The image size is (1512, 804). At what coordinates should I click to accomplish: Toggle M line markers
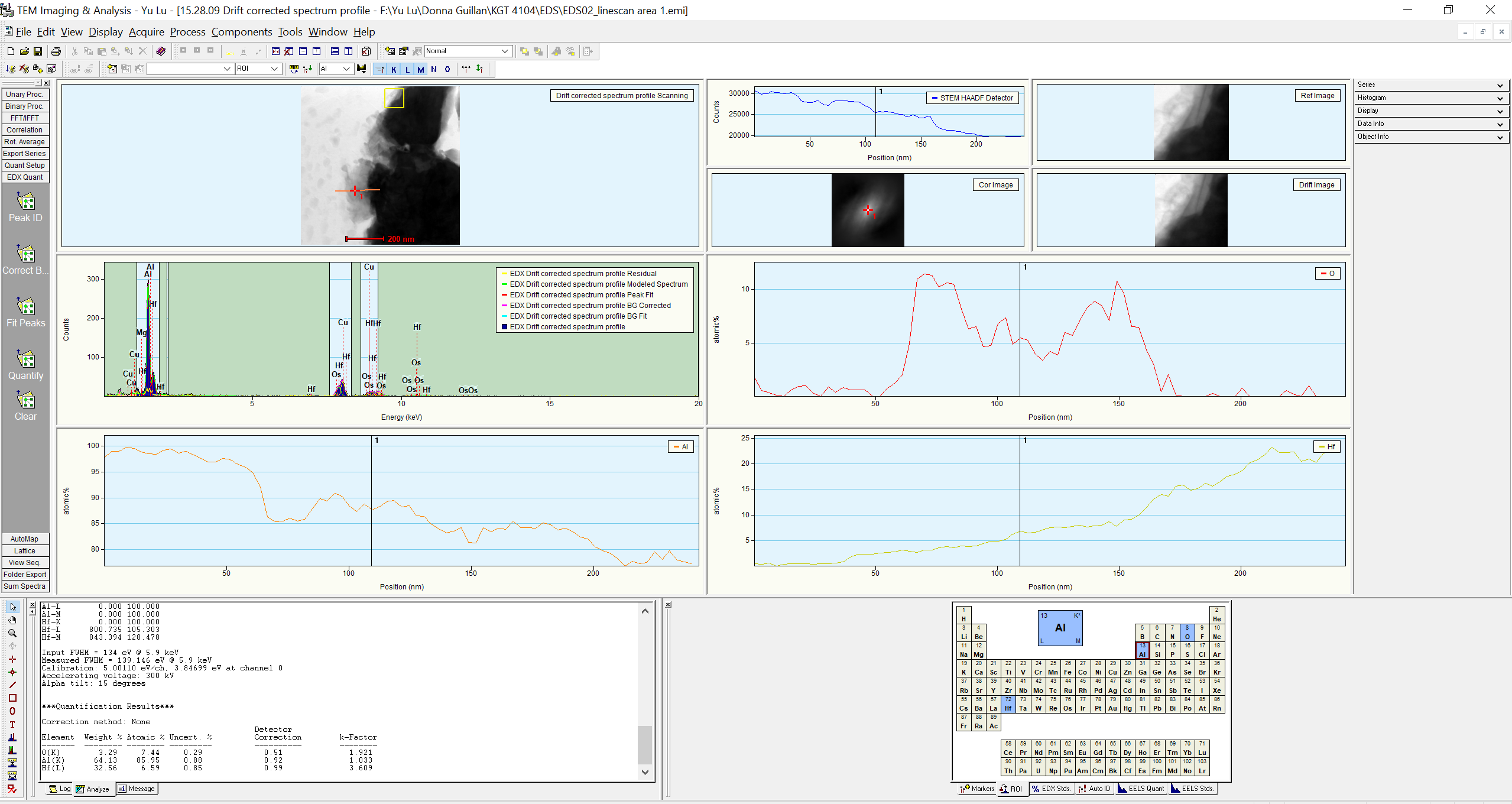tap(420, 69)
